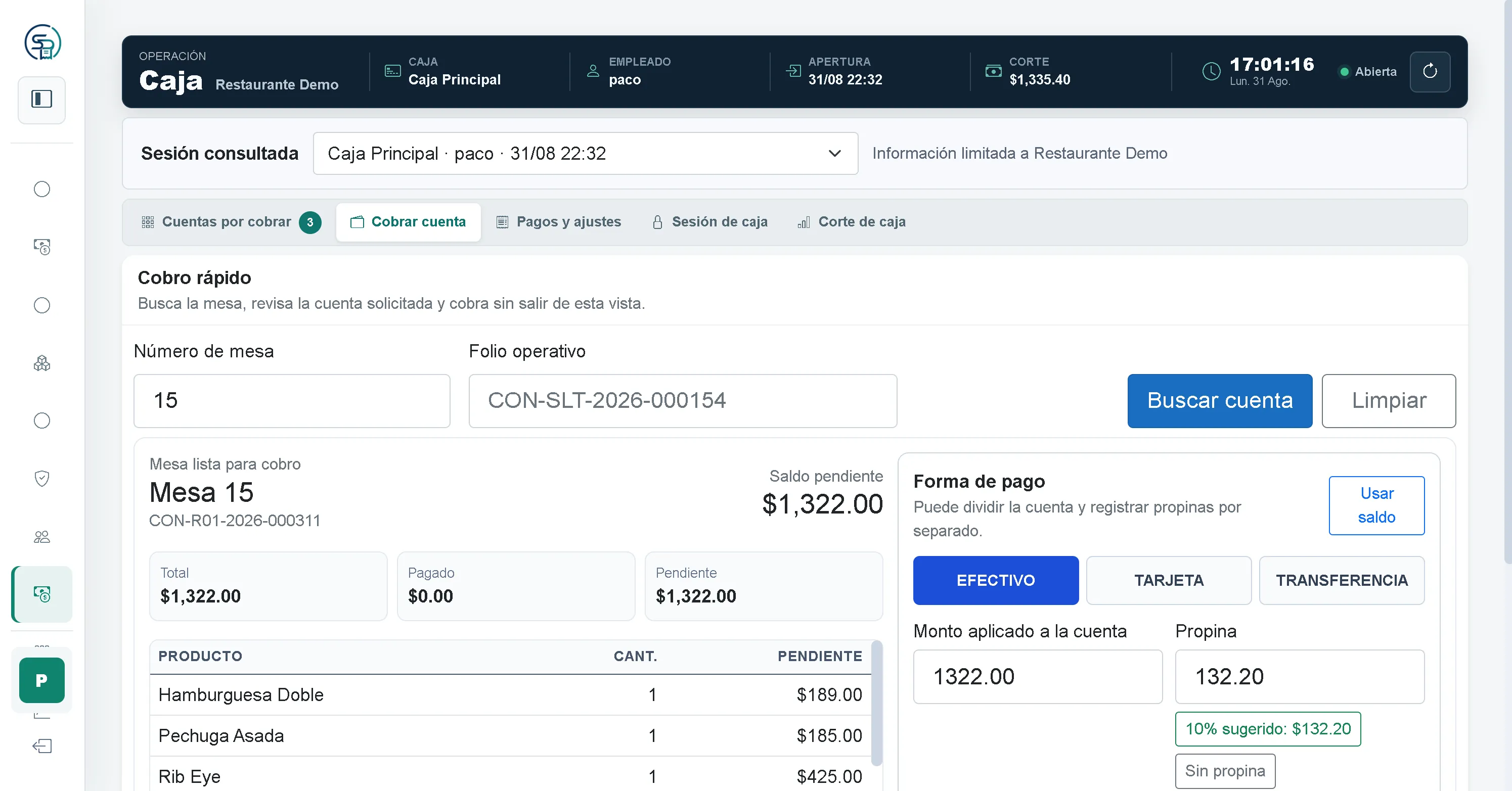The height and width of the screenshot is (791, 1512).
Task: Click the Monto aplicado a la cuenta field
Action: tap(1038, 677)
